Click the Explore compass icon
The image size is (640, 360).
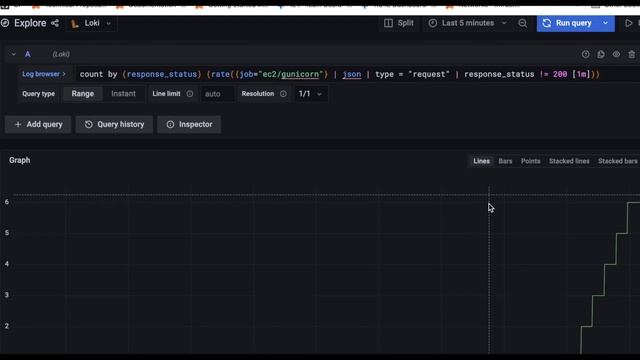pyautogui.click(x=5, y=23)
